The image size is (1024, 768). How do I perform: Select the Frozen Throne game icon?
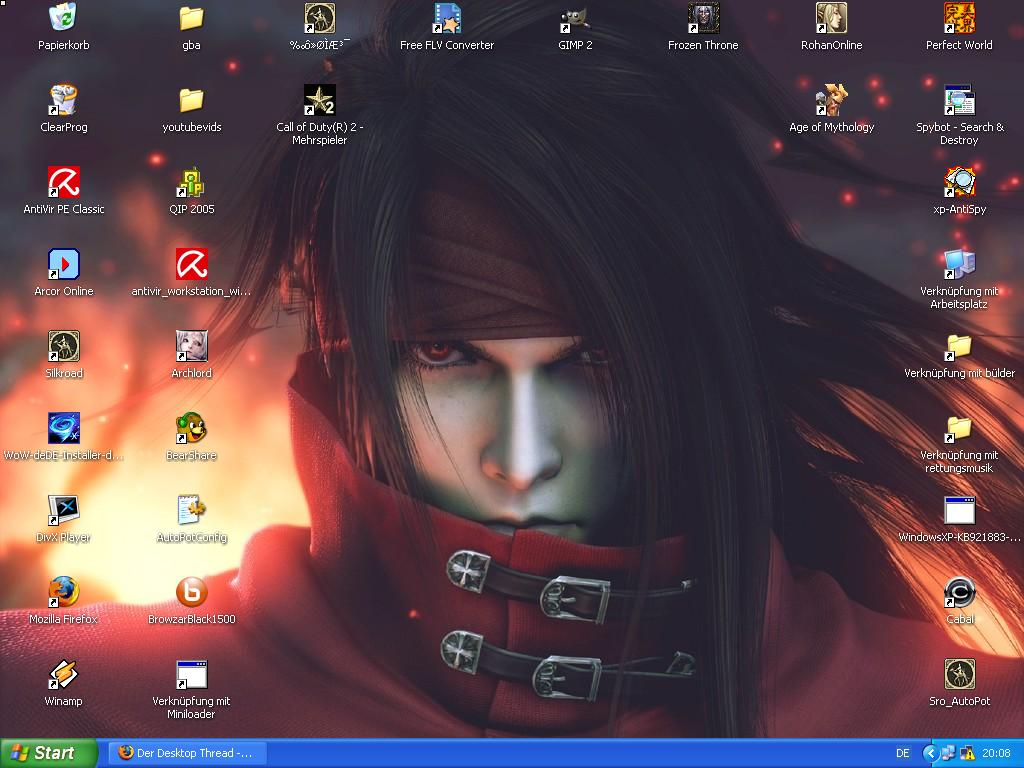[x=703, y=18]
